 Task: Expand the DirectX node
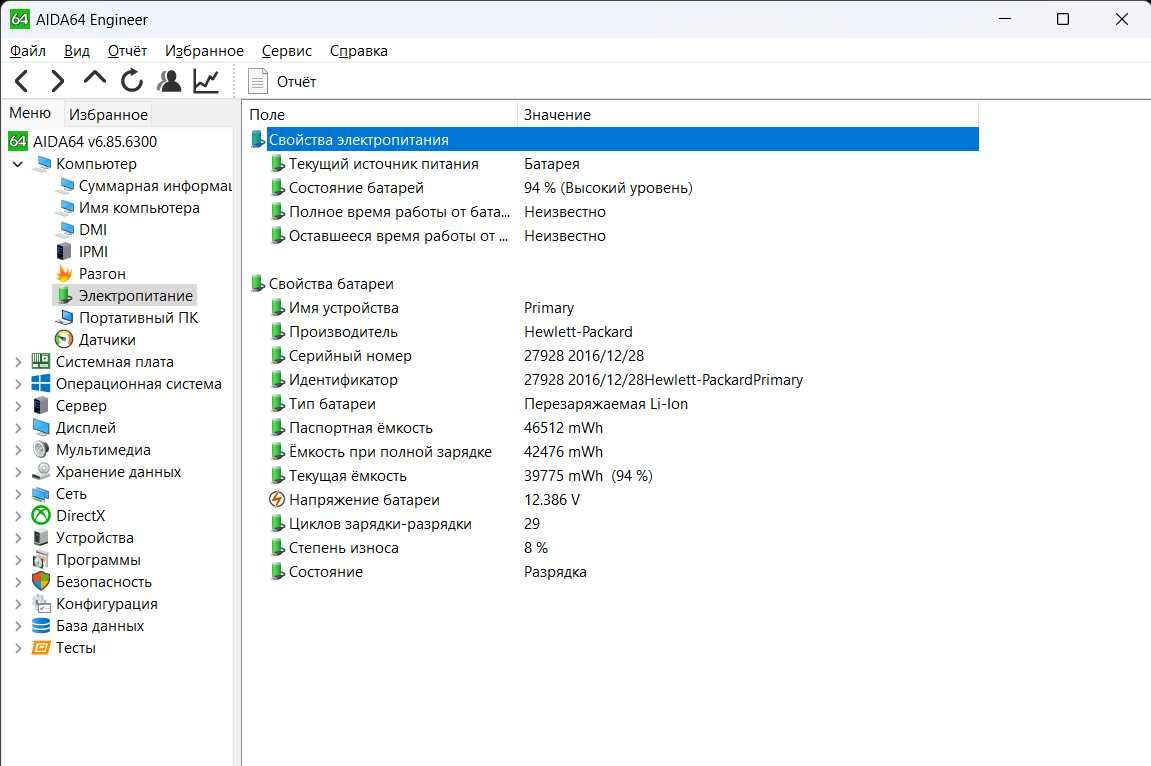[18, 516]
